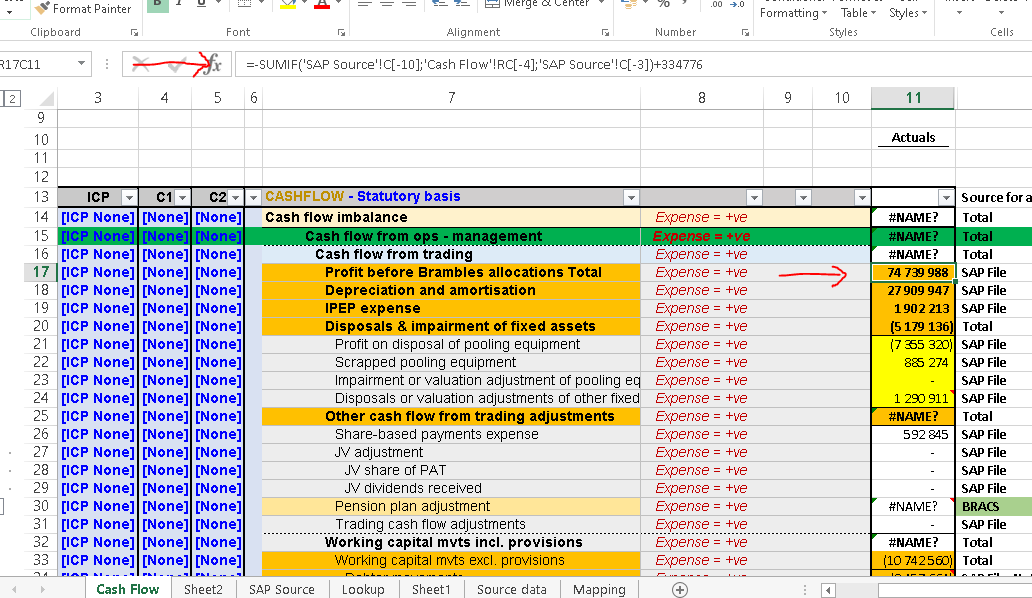Click the Format Painter button

click(x=83, y=9)
